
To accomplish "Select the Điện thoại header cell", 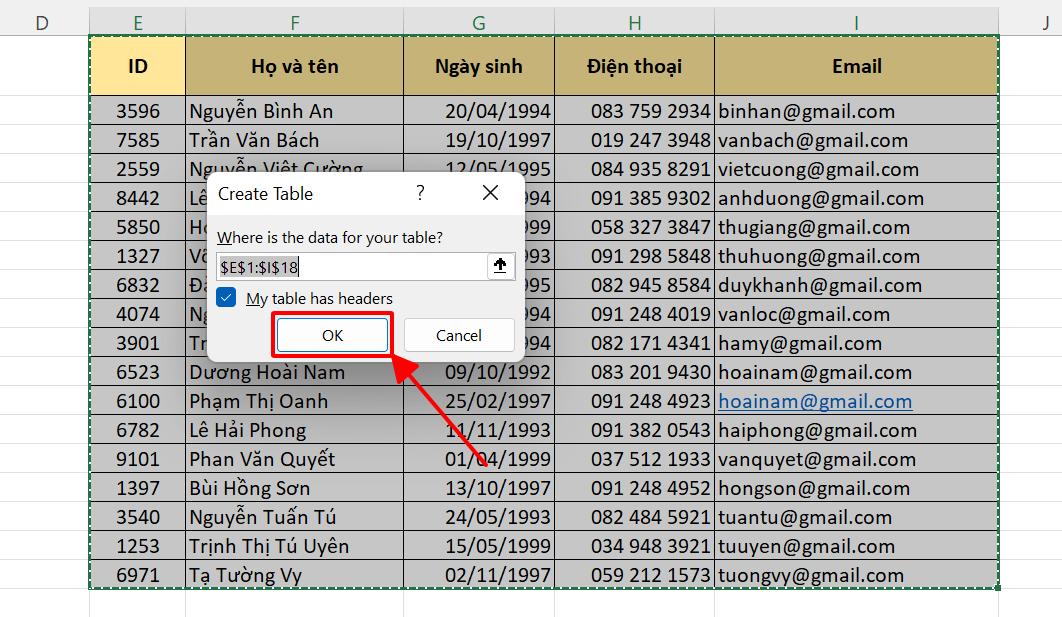I will coord(634,65).
